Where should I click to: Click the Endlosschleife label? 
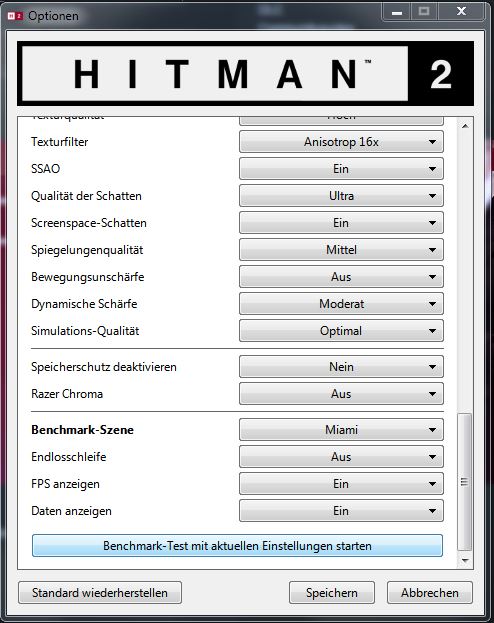(x=68, y=457)
